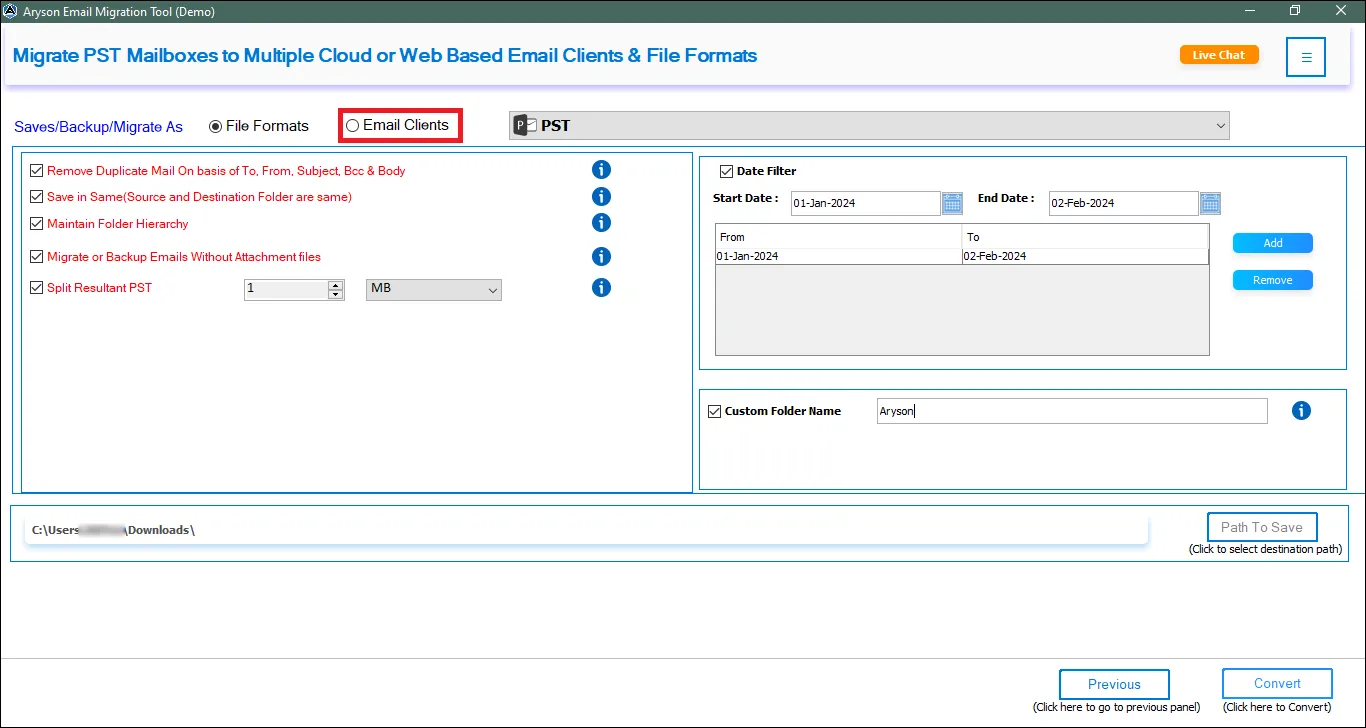
Task: Click the Start Date input field
Action: pyautogui.click(x=865, y=203)
